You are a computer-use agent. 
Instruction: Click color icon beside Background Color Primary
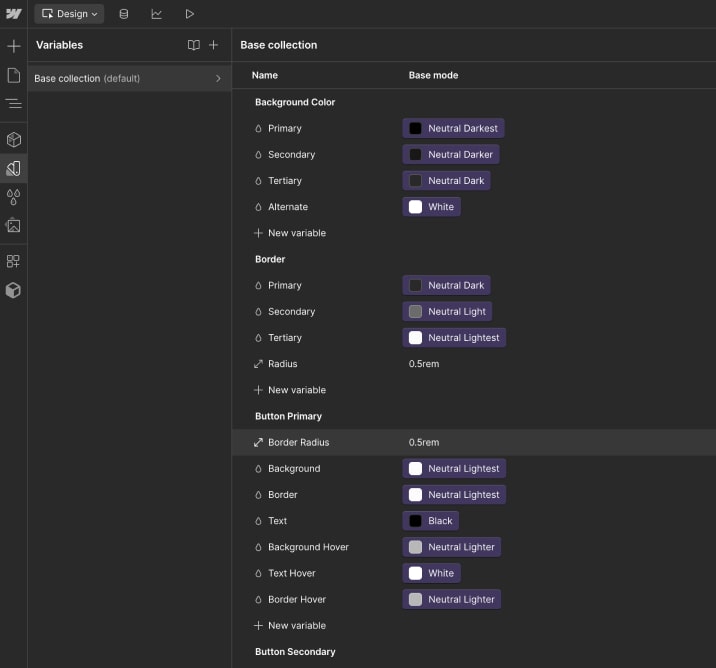tap(258, 128)
